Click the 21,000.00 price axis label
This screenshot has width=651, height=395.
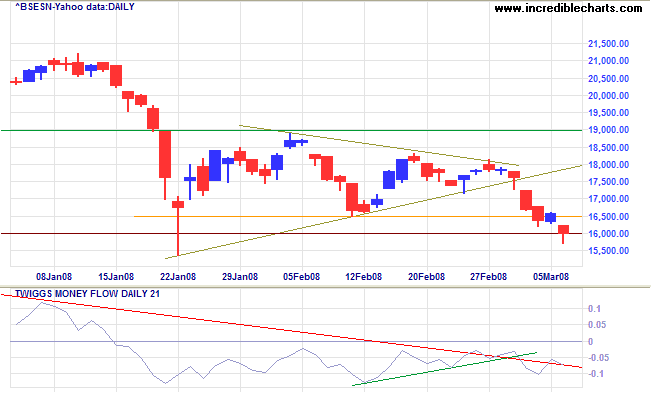[608, 61]
